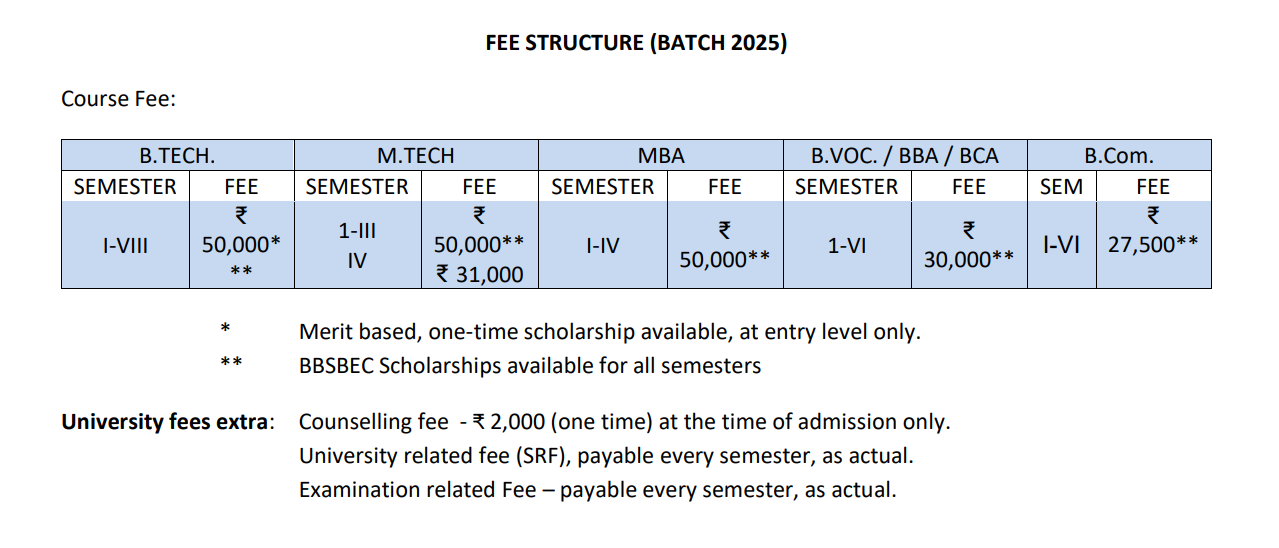
Task: Click the FEE STRUCTURE (BATCH 2025) title
Action: tap(636, 44)
